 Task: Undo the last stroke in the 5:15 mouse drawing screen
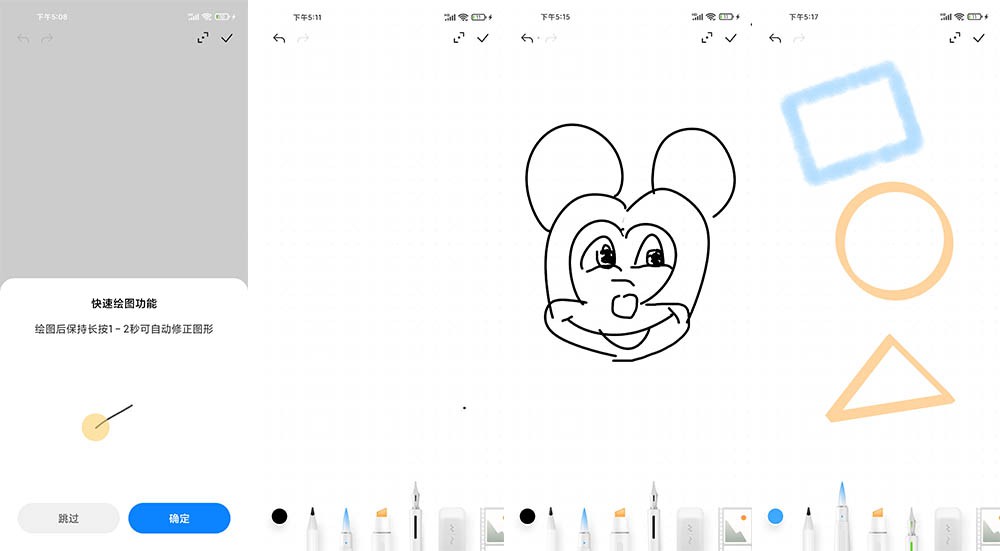(x=527, y=38)
